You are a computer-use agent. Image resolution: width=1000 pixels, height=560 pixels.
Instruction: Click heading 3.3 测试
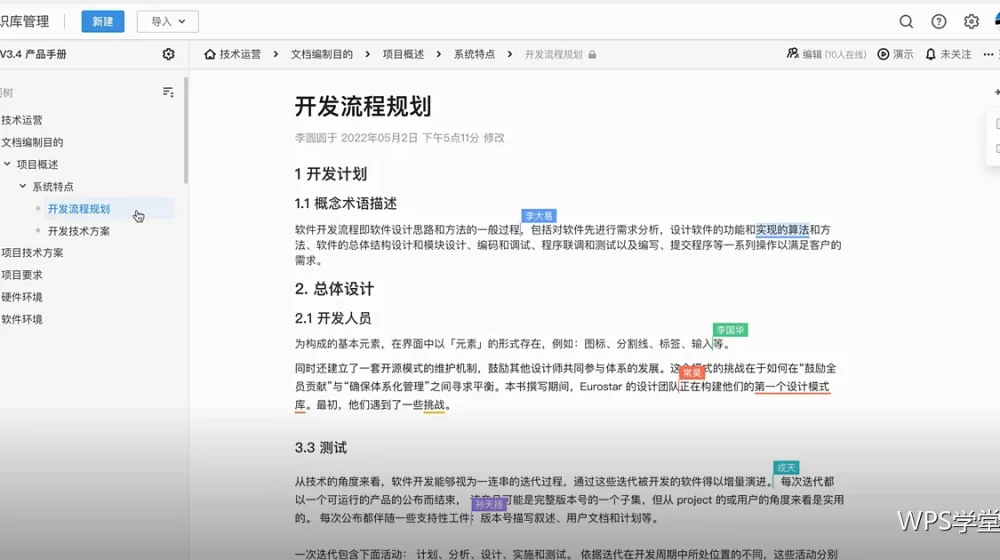click(x=321, y=448)
